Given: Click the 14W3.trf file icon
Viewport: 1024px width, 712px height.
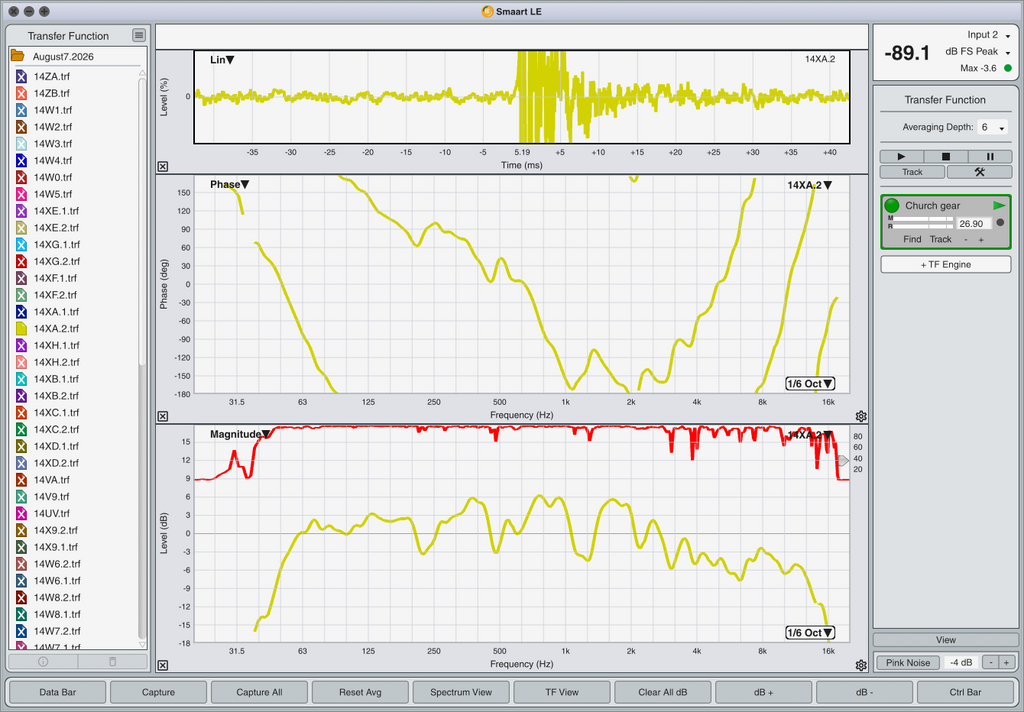Looking at the screenshot, I should point(21,144).
